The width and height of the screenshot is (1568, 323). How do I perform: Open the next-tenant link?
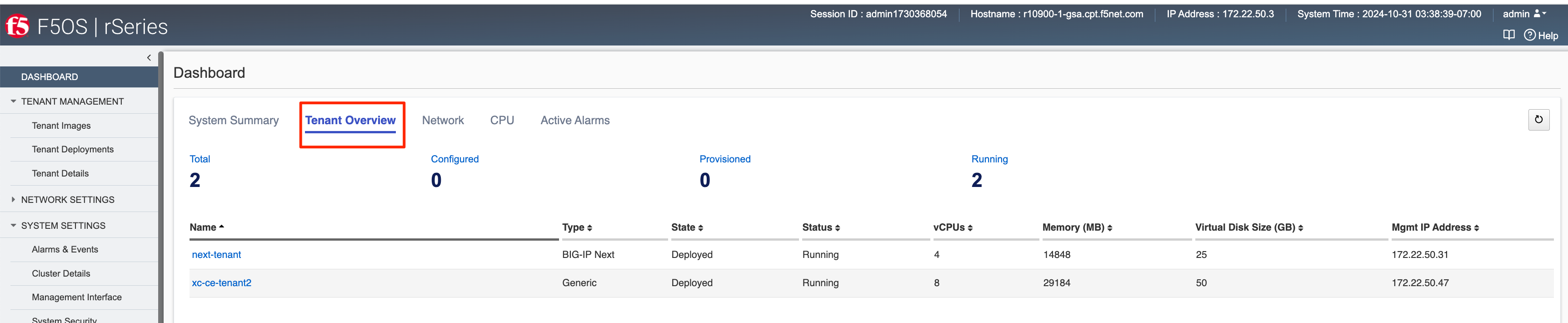pyautogui.click(x=216, y=255)
